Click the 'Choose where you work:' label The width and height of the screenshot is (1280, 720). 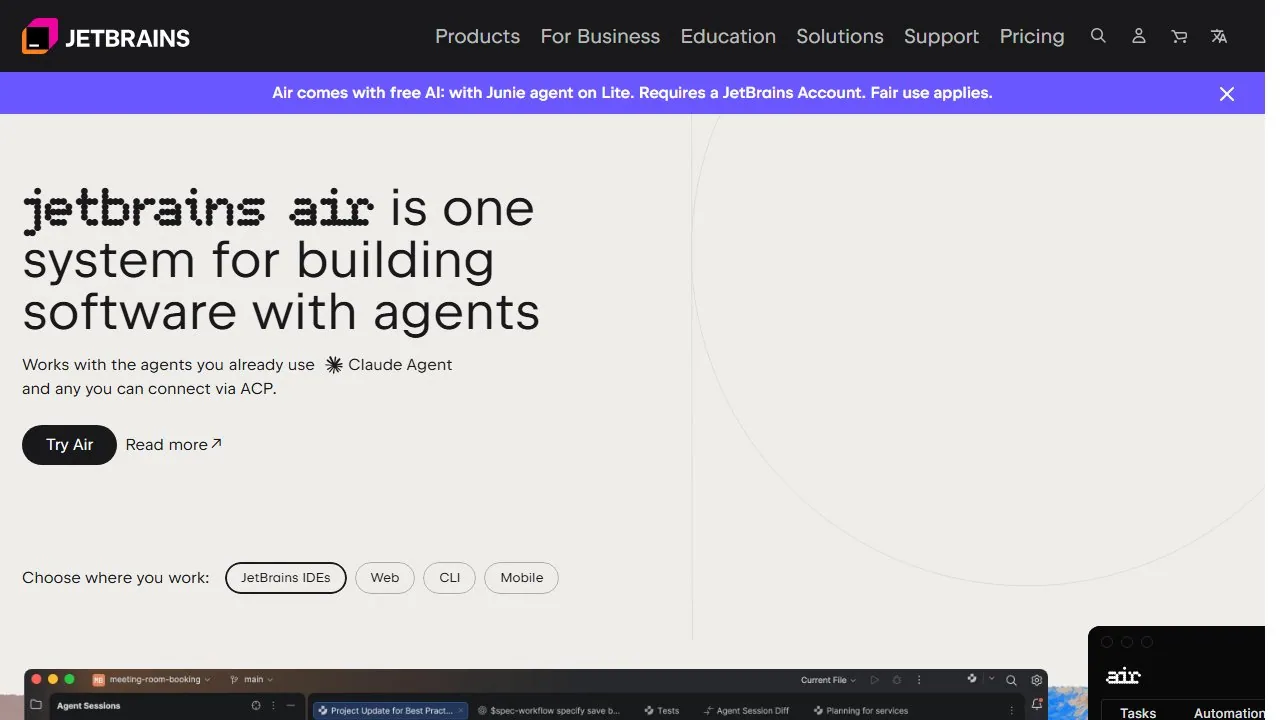tap(116, 578)
